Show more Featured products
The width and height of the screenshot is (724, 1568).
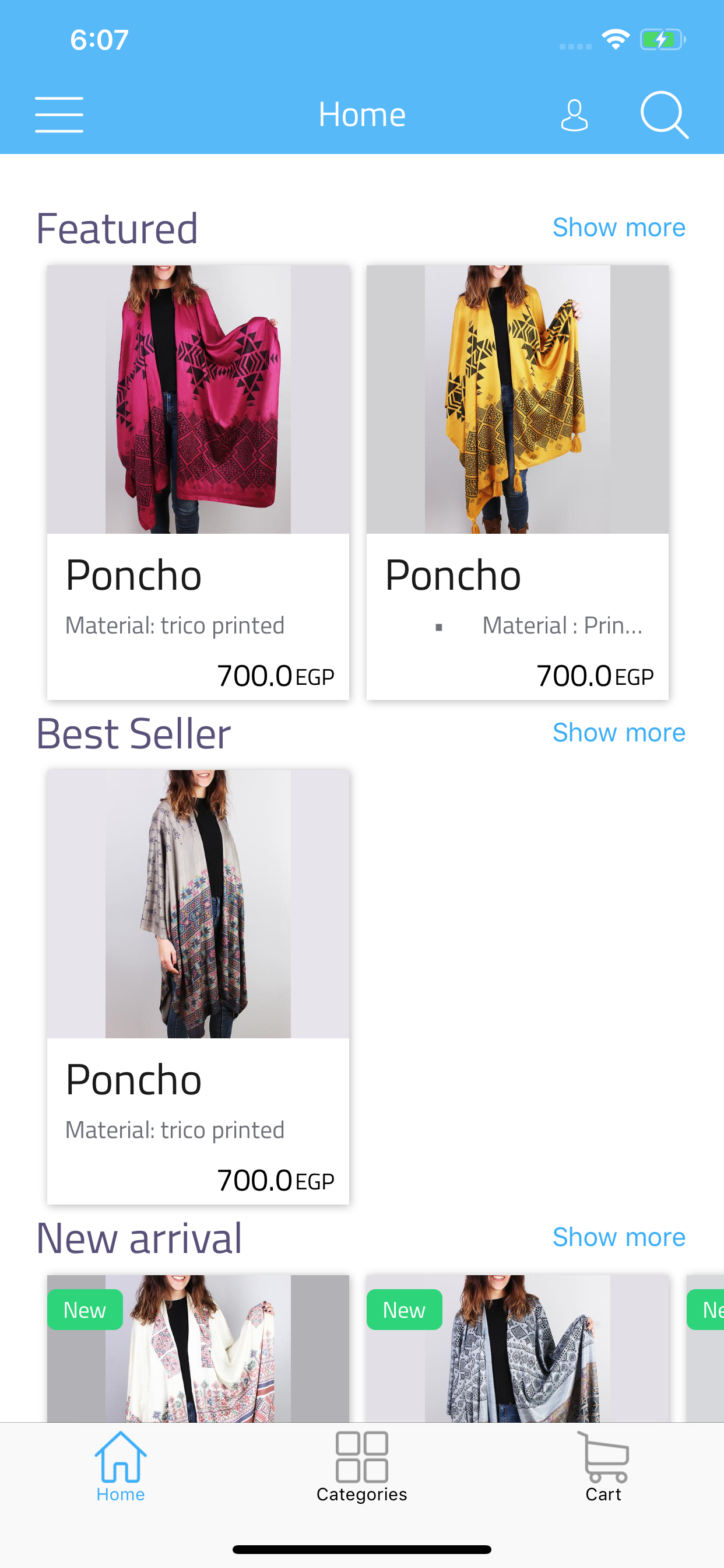click(x=618, y=228)
